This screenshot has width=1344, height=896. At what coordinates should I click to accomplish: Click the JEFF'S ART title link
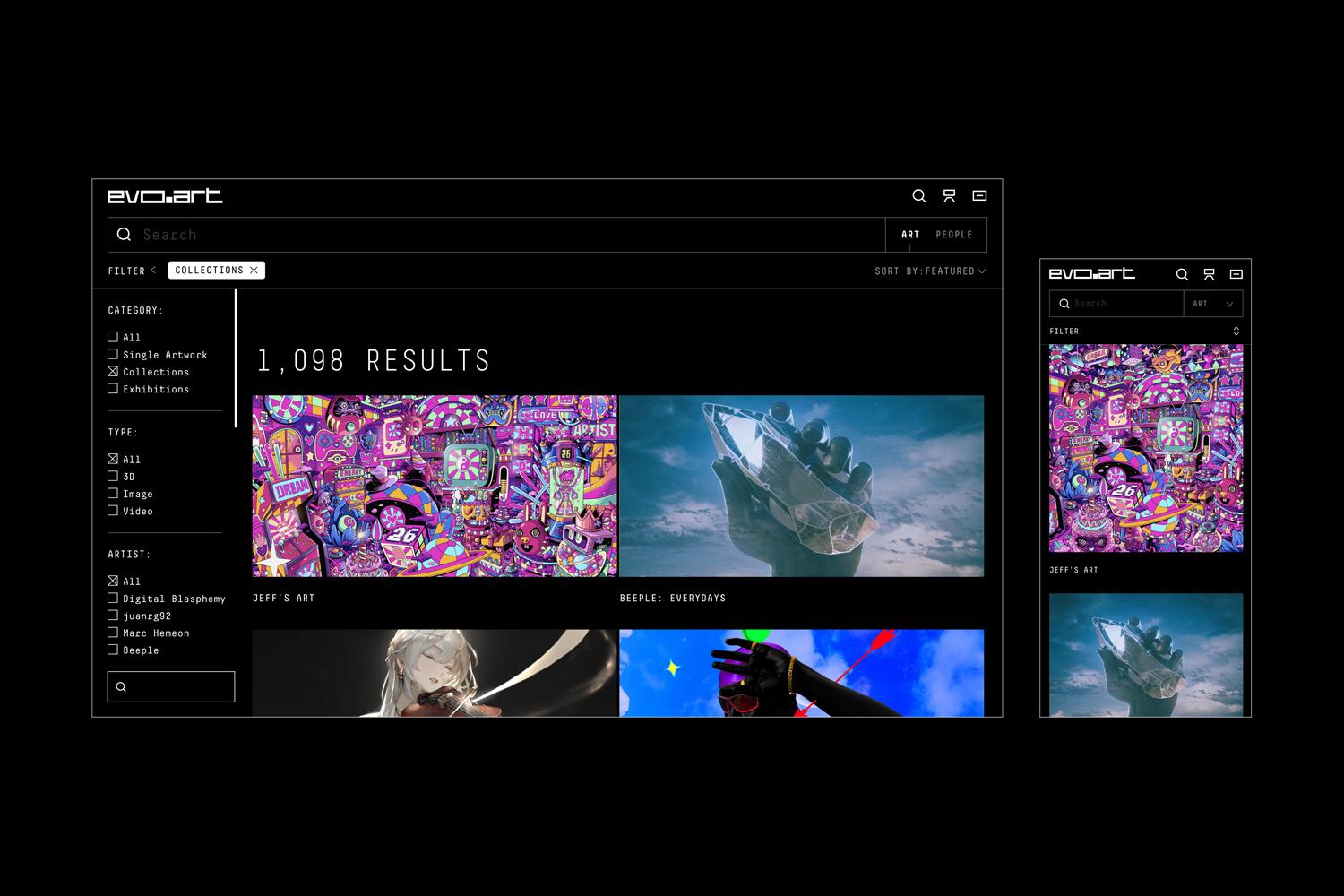[x=284, y=598]
